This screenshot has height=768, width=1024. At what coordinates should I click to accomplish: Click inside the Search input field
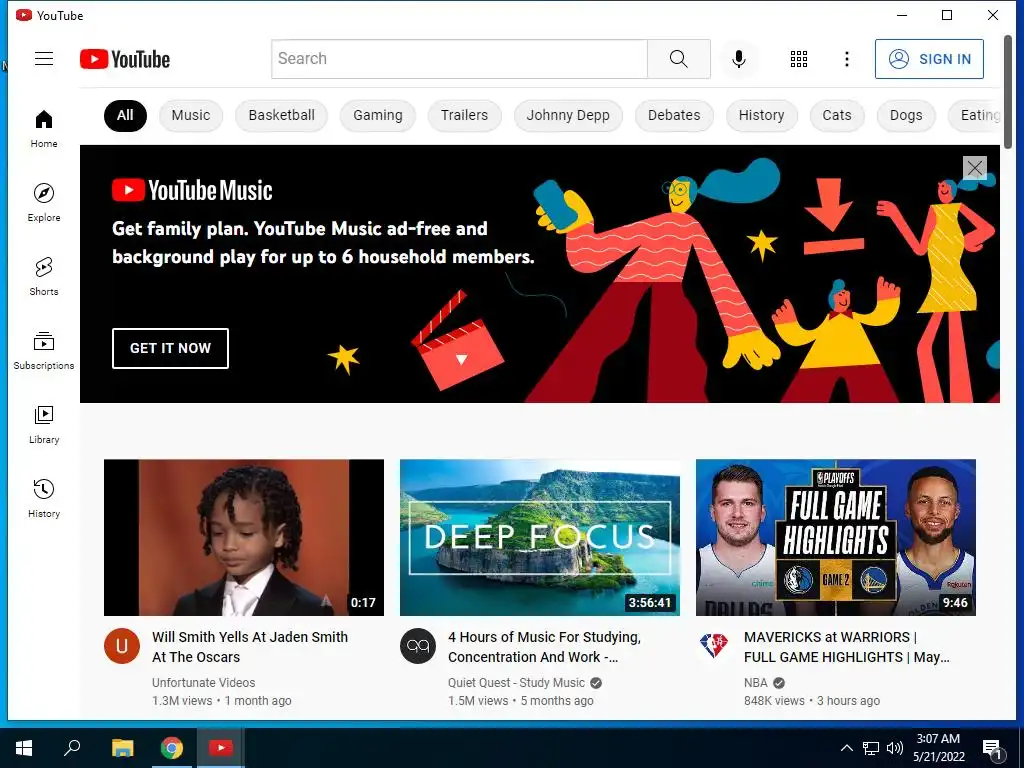click(x=460, y=59)
